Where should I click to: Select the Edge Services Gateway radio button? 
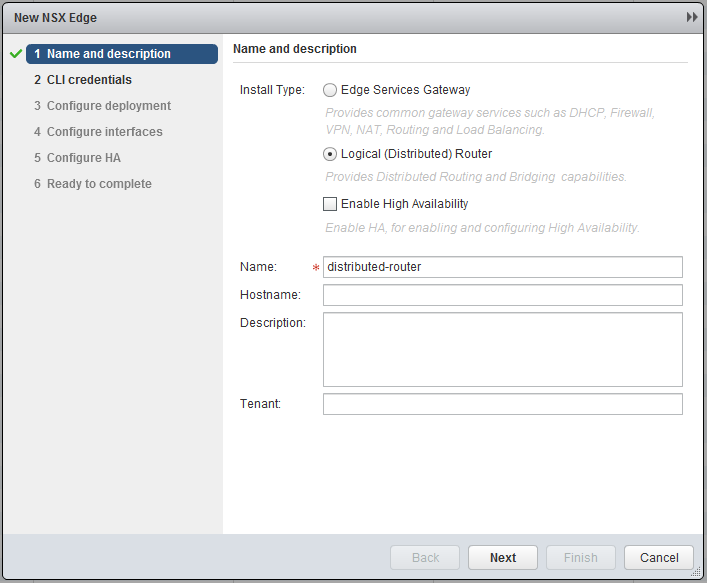click(x=330, y=90)
